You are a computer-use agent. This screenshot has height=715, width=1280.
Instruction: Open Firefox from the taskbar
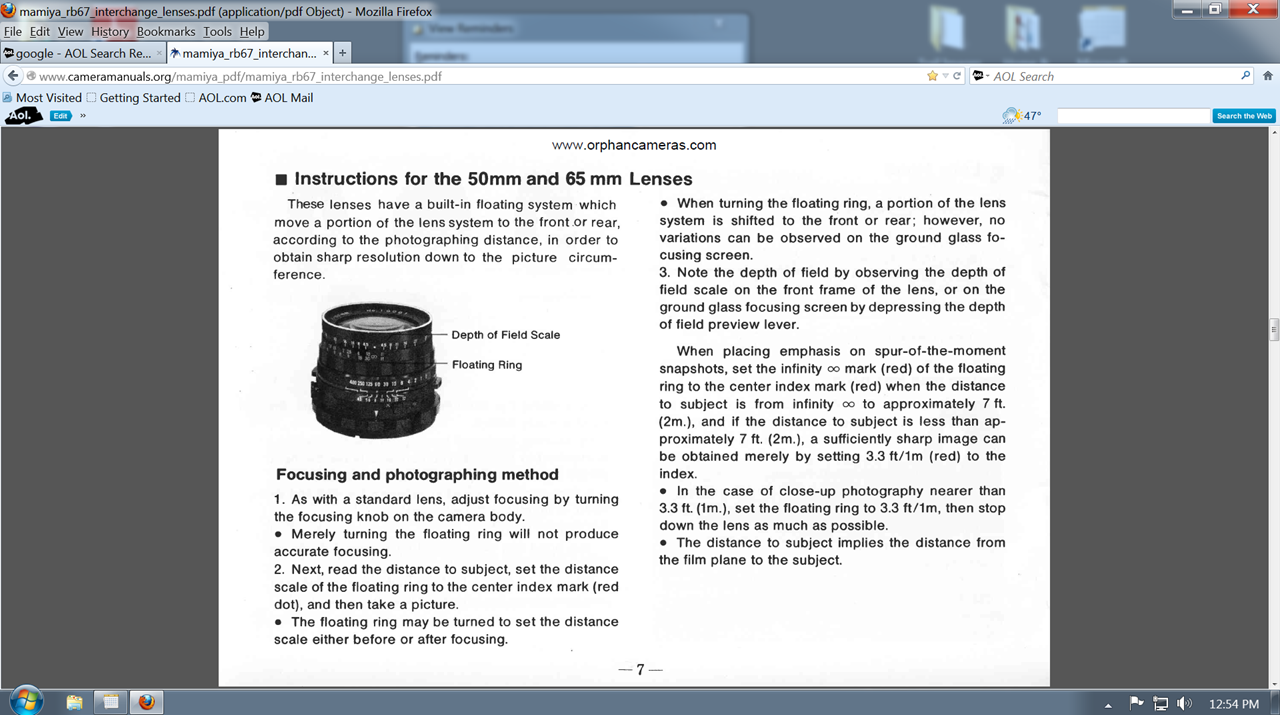coord(147,702)
